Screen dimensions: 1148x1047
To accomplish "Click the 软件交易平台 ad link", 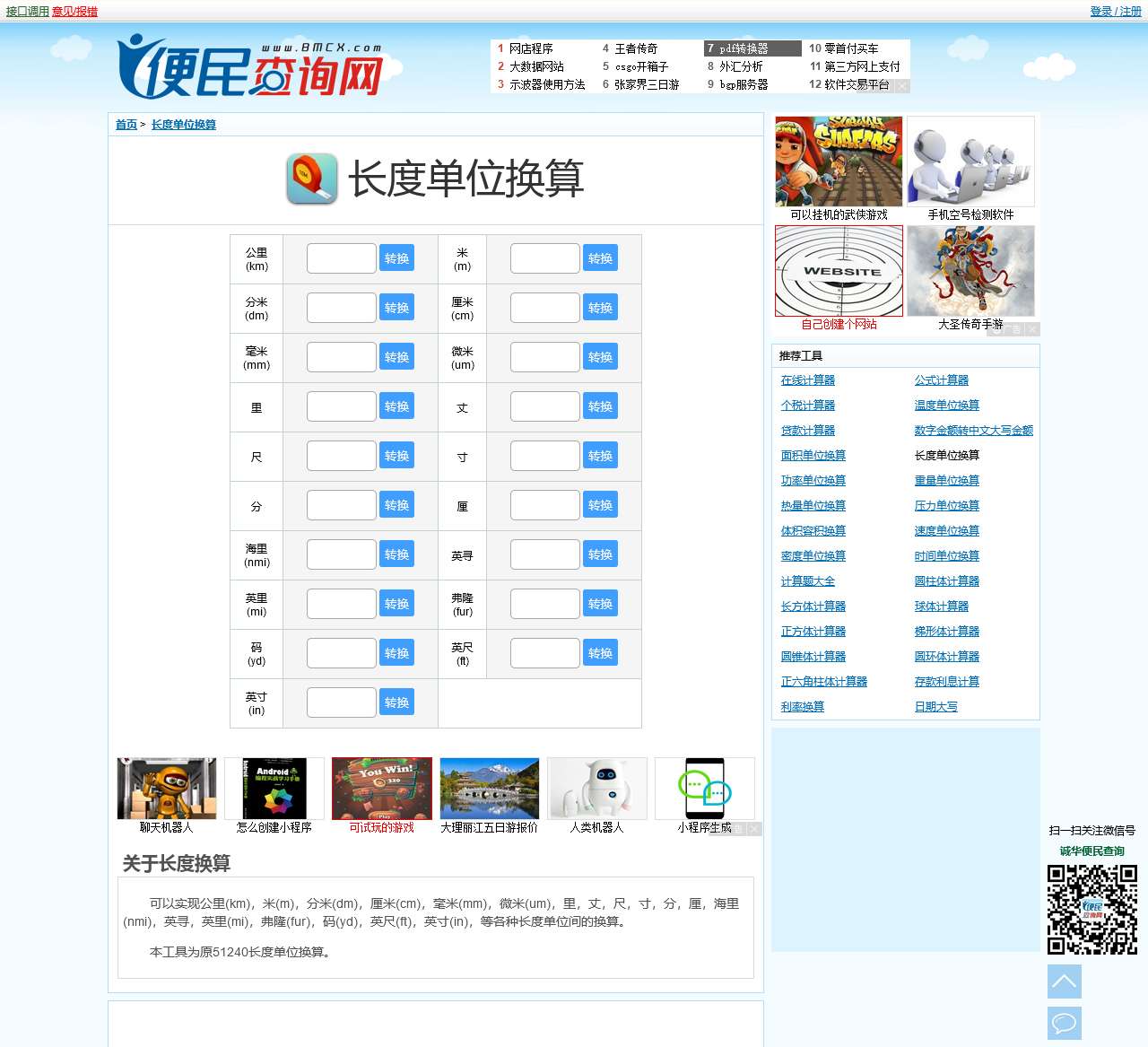I will [857, 84].
